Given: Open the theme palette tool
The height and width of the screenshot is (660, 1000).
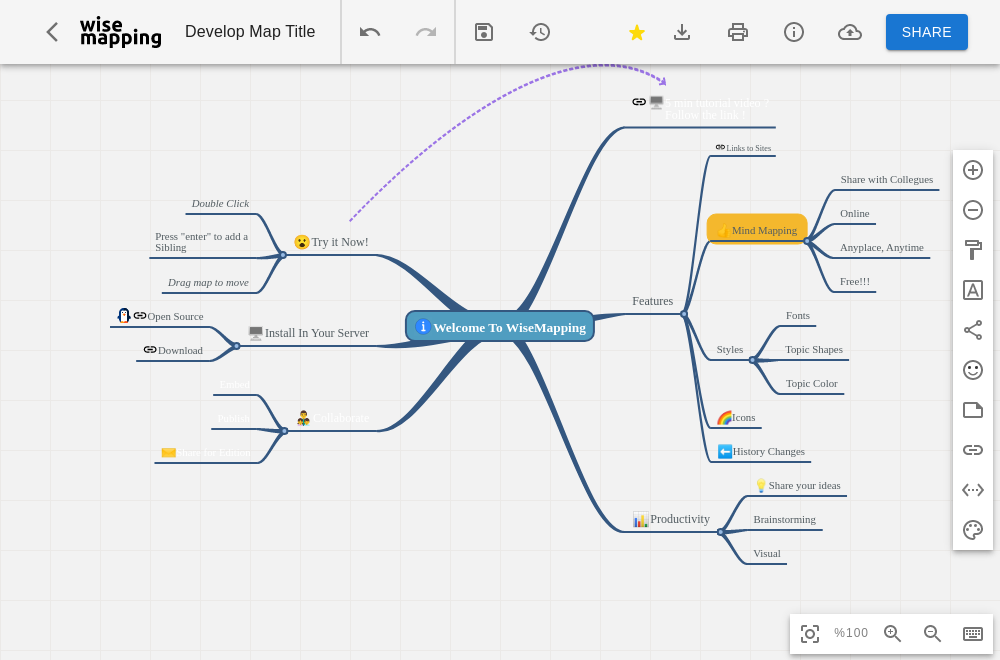Looking at the screenshot, I should point(973,530).
